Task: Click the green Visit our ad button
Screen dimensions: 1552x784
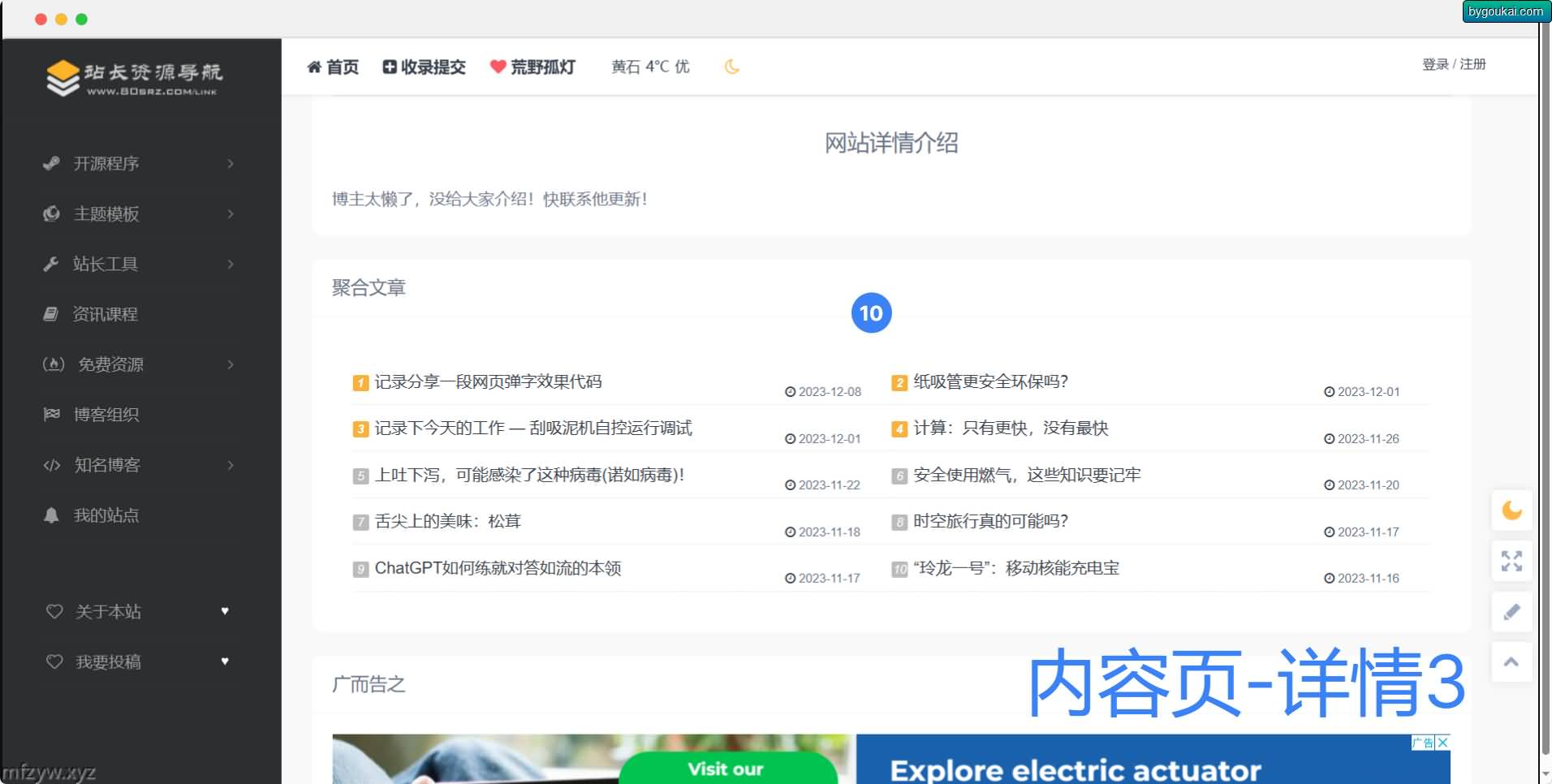Action: point(726,768)
